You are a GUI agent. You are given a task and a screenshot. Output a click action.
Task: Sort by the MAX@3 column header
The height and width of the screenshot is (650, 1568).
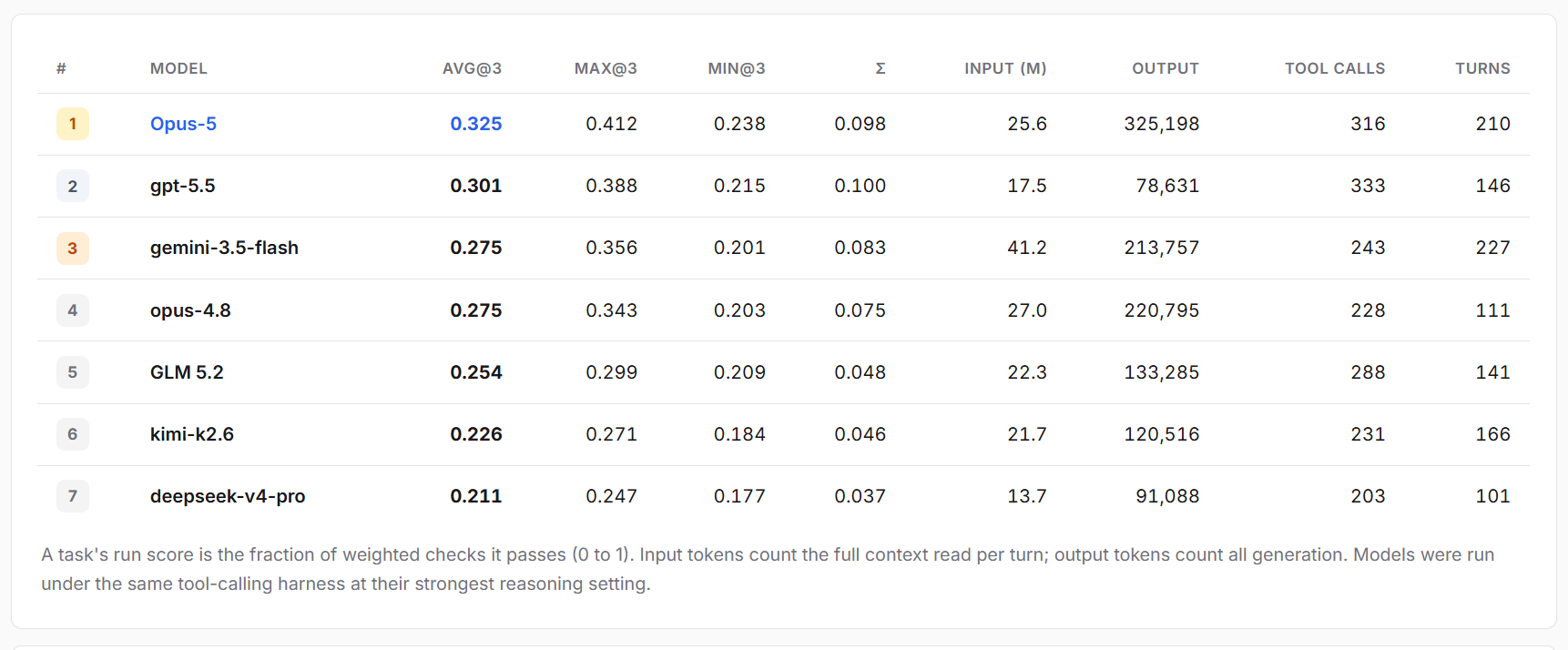coord(606,68)
